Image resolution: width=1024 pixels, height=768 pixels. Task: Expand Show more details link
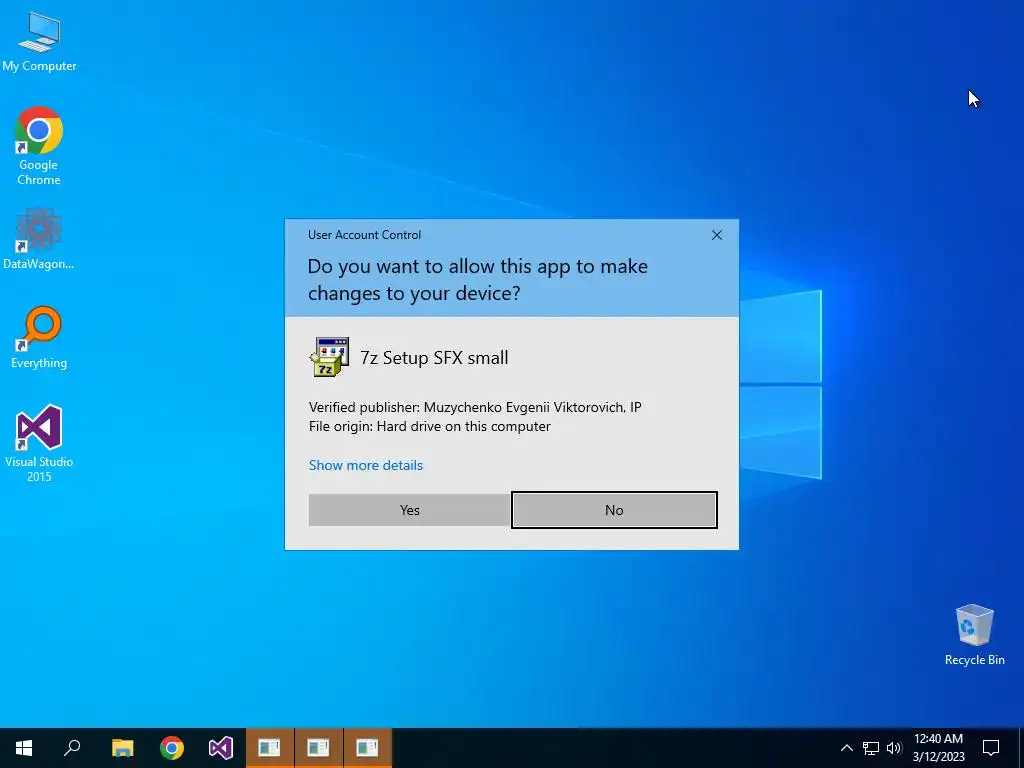tap(366, 465)
